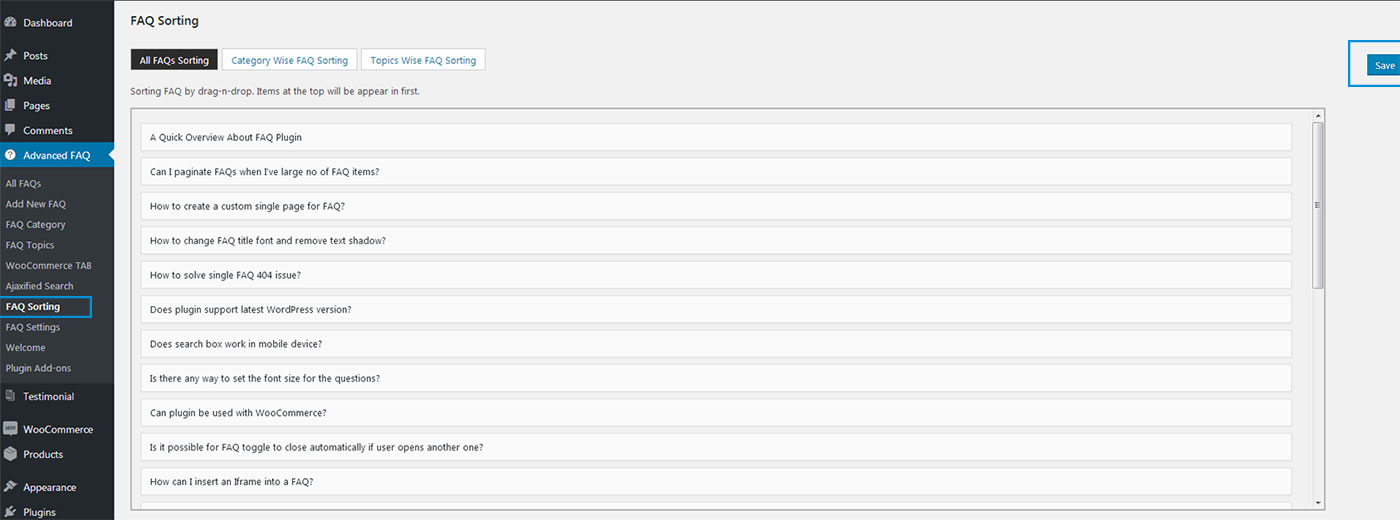Click the Plugins plug icon
This screenshot has width=1400, height=520.
point(10,511)
